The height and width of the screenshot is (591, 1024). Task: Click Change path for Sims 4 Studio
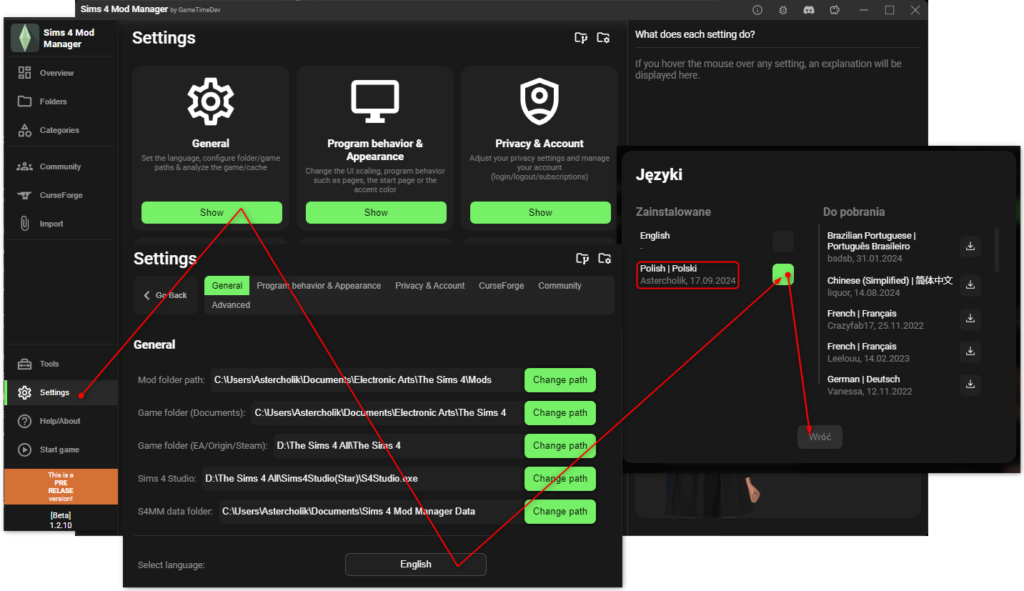coord(560,478)
